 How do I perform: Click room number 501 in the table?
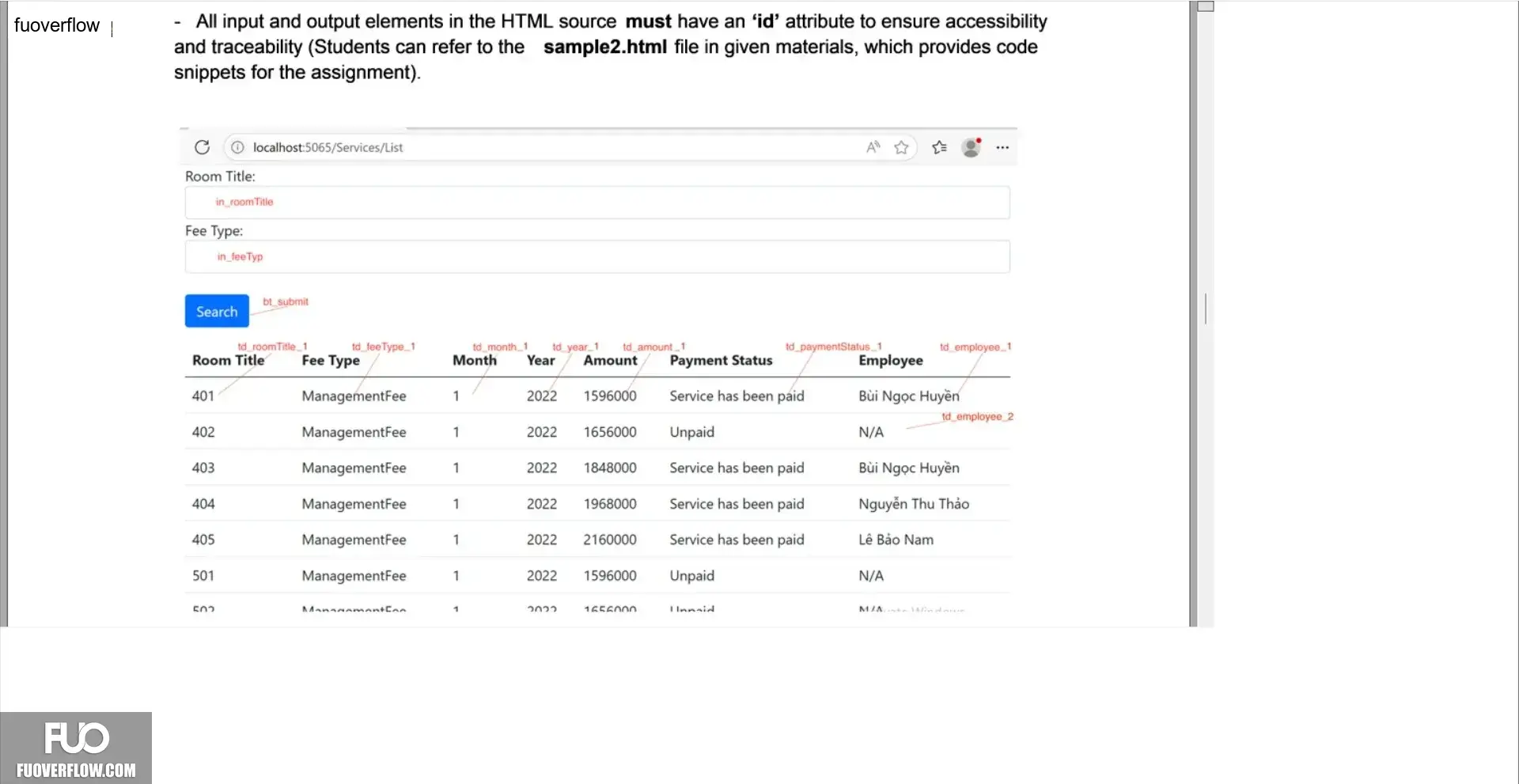(x=203, y=576)
